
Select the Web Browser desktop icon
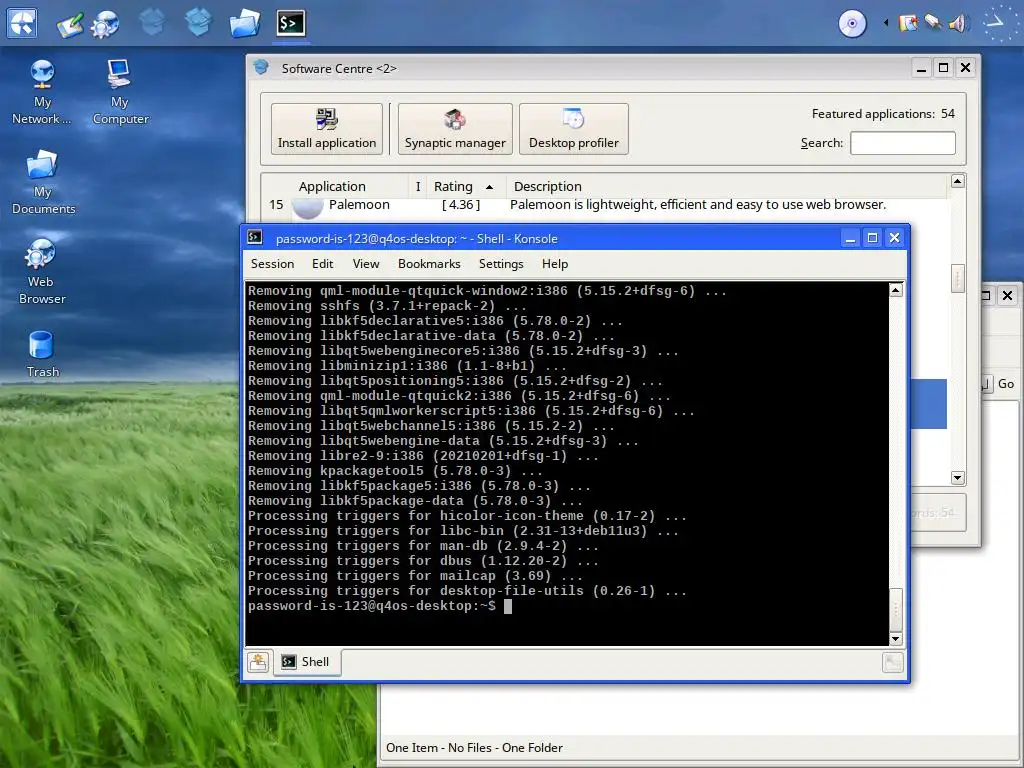pos(42,271)
